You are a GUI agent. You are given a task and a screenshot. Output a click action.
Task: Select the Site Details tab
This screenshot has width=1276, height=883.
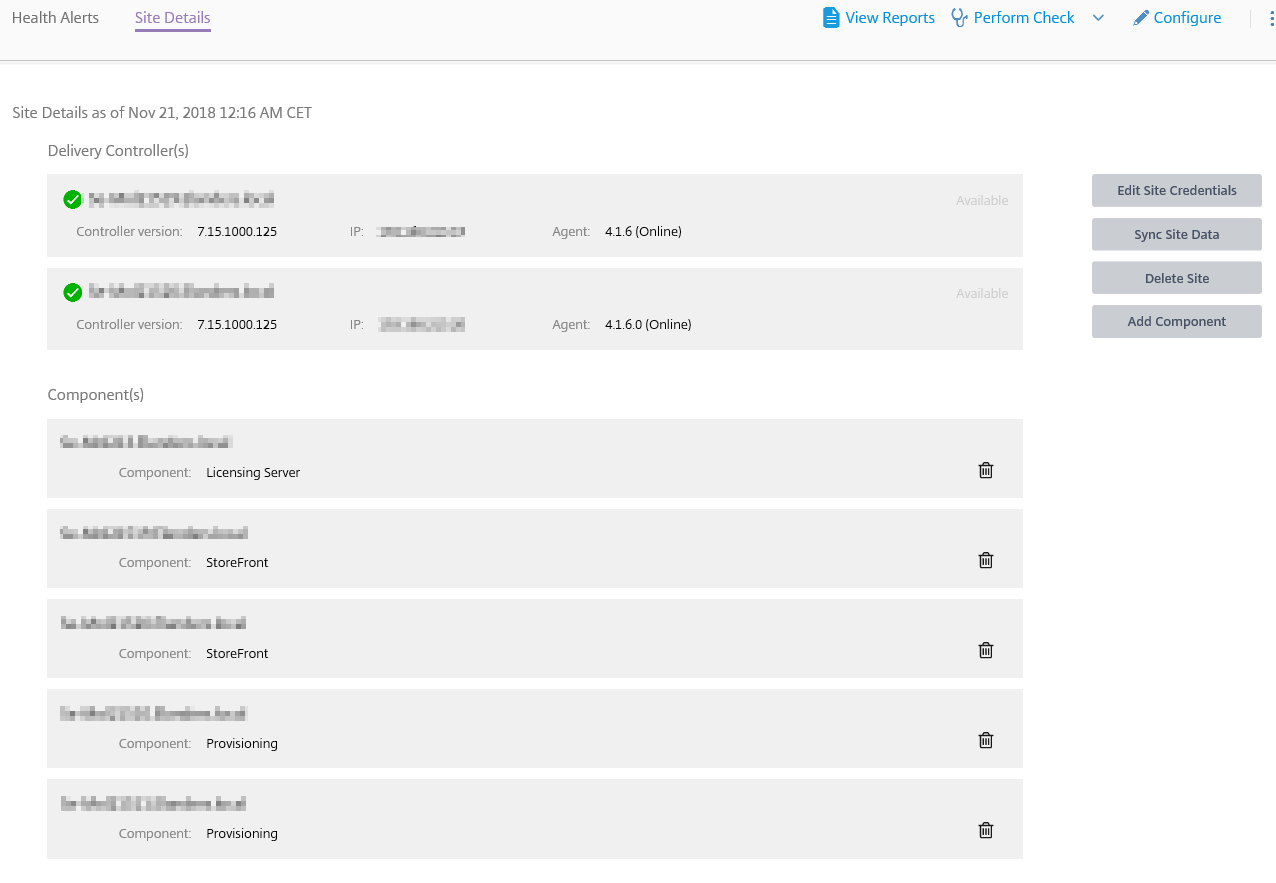(172, 18)
